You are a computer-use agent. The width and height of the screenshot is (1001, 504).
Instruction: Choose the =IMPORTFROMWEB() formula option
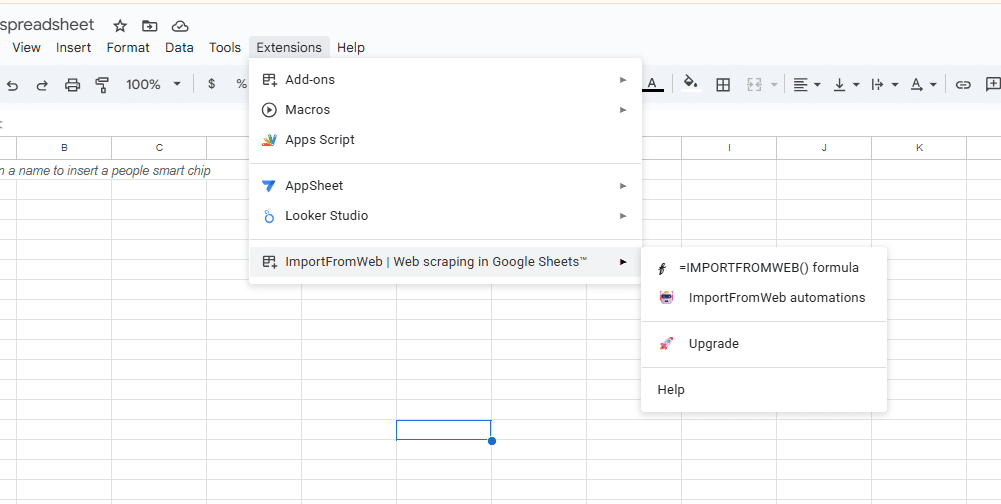point(768,268)
